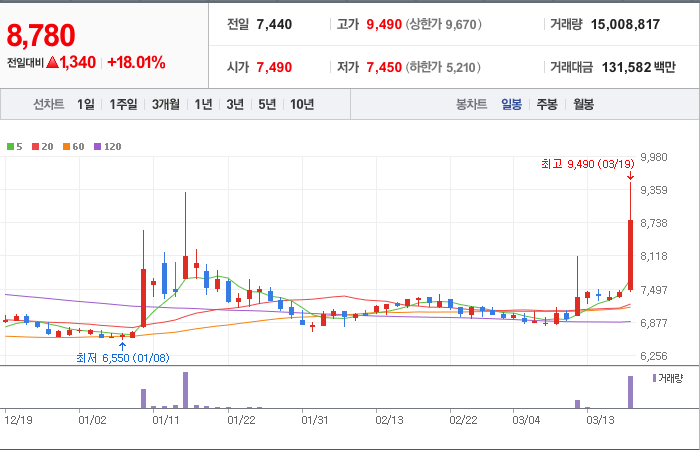The image size is (700, 450).
Task: Click the 상한가 9,670 text
Action: 444,24
